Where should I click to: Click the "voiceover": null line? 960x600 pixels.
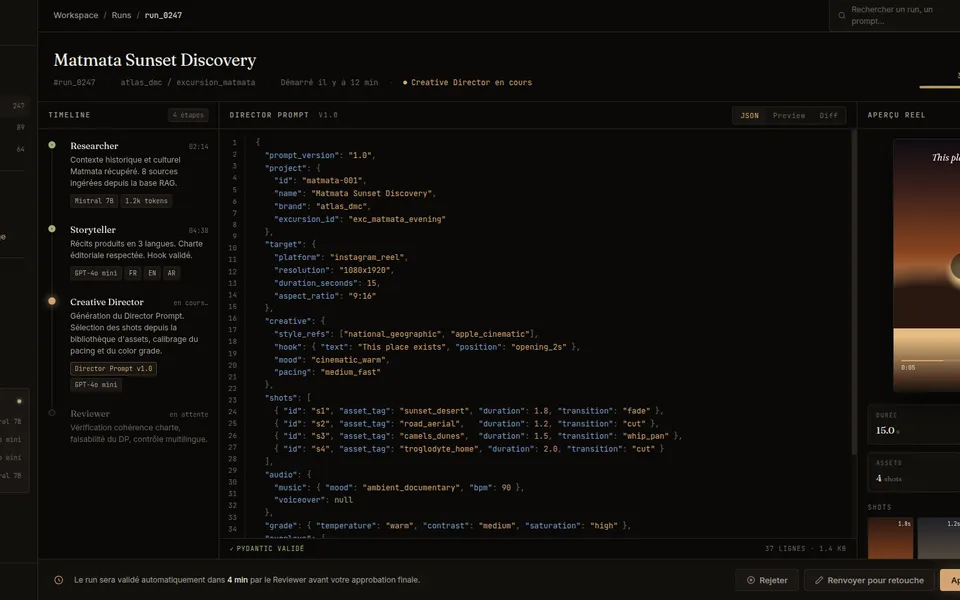tap(313, 500)
